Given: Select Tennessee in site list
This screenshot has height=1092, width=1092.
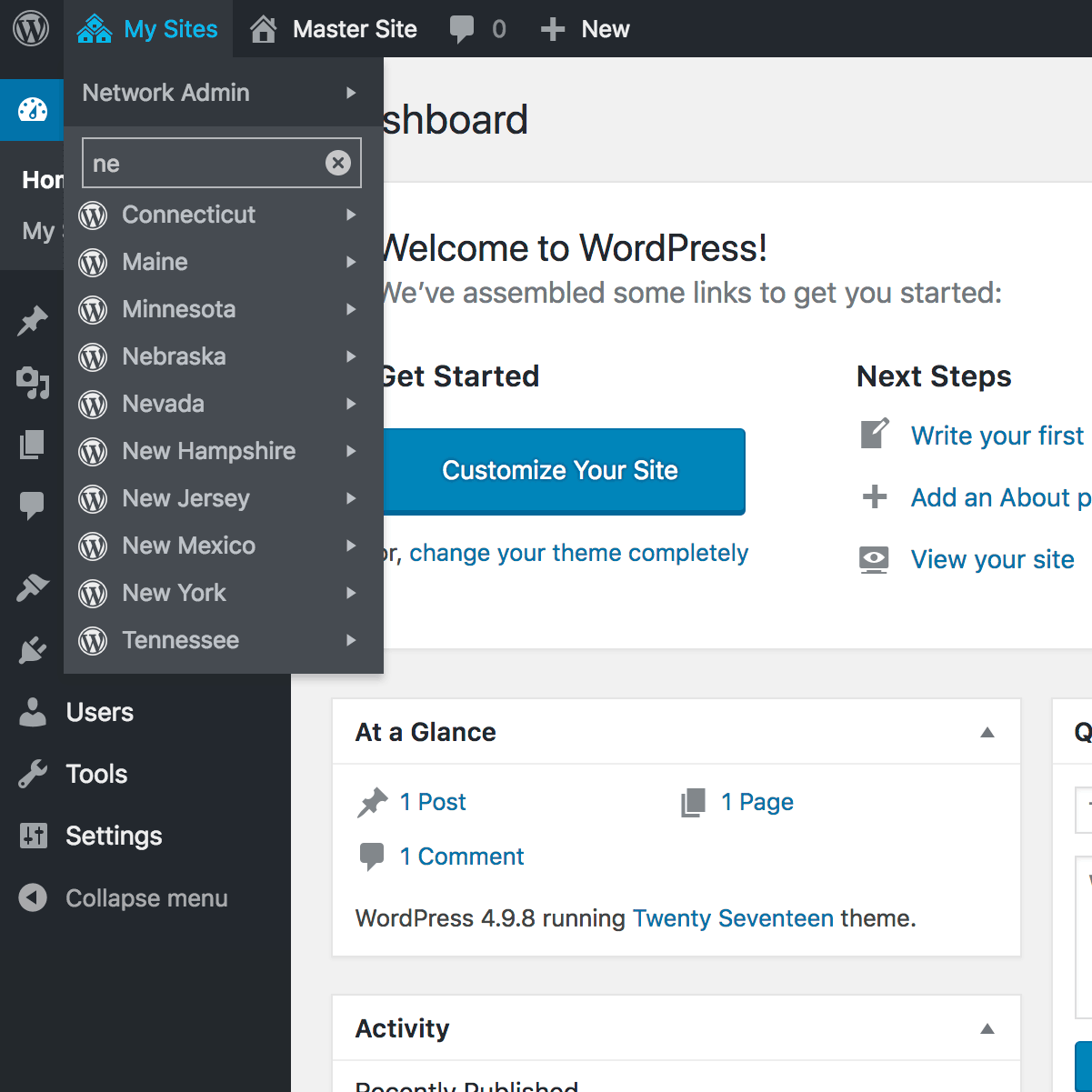Looking at the screenshot, I should [224, 640].
